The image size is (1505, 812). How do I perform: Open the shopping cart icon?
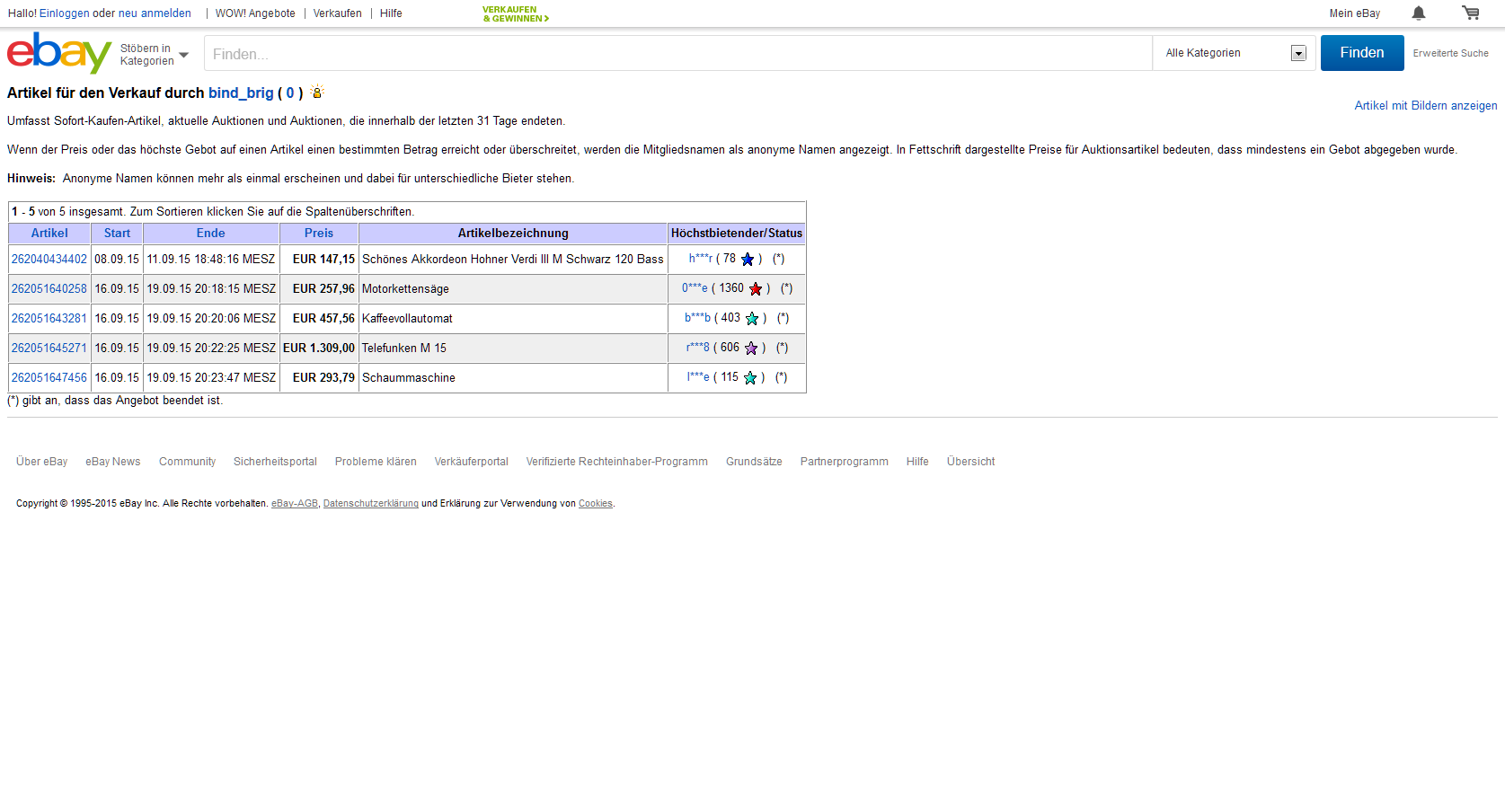tap(1470, 13)
